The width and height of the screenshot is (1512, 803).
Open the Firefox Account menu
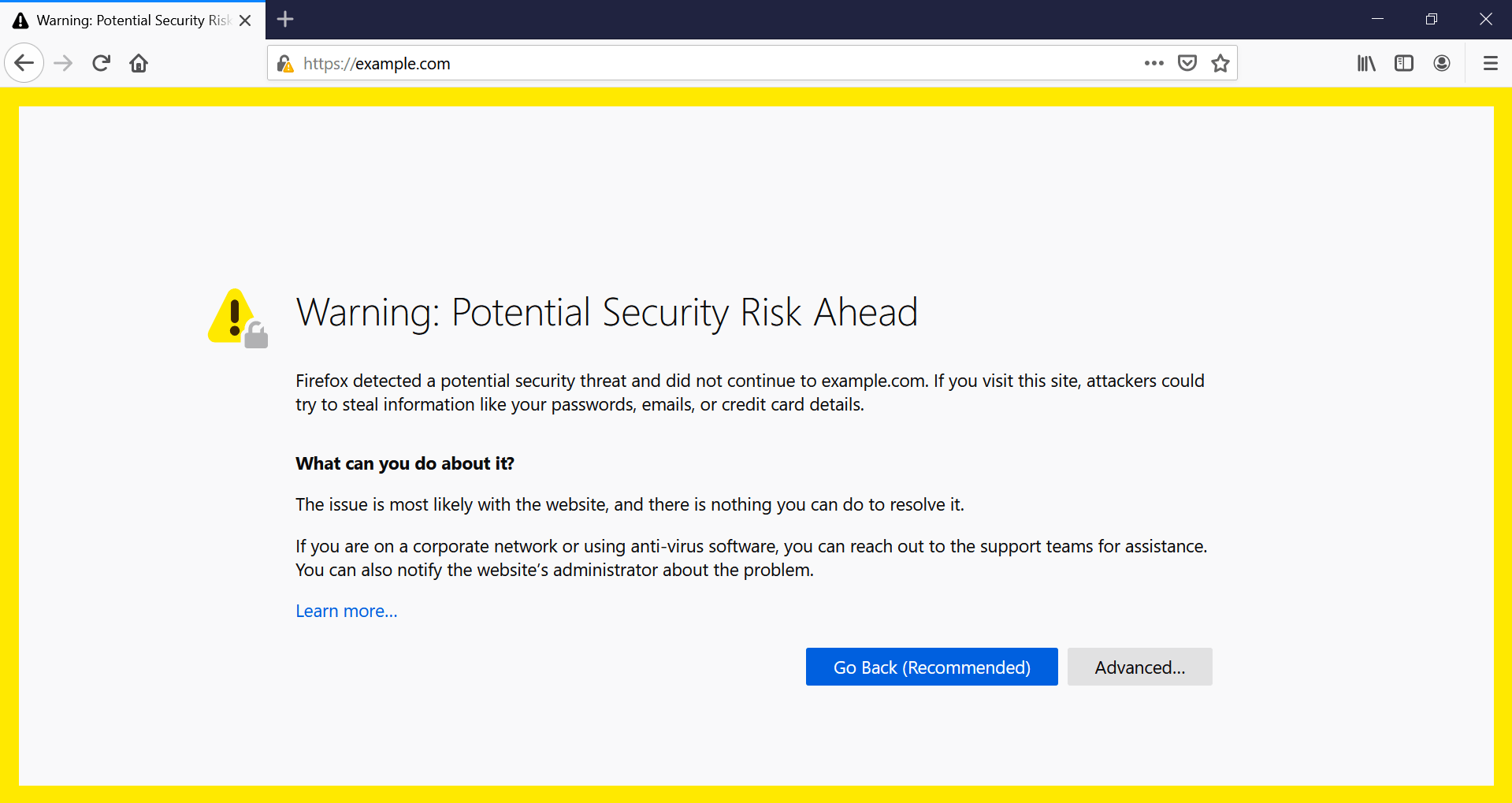point(1442,63)
